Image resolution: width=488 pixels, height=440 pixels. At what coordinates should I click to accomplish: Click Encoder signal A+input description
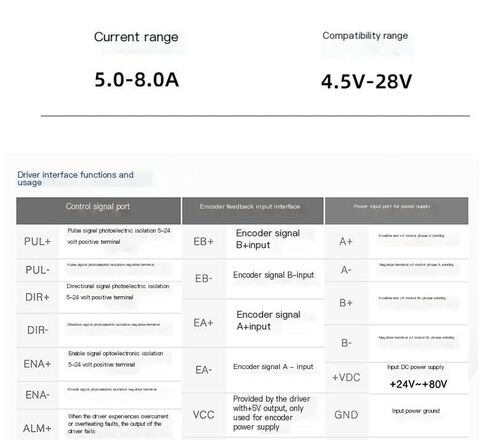coord(269,320)
